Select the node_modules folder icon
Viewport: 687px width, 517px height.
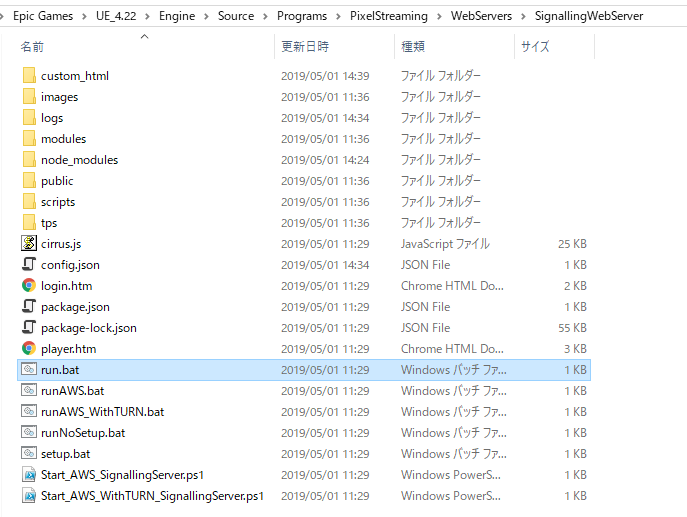pyautogui.click(x=29, y=159)
